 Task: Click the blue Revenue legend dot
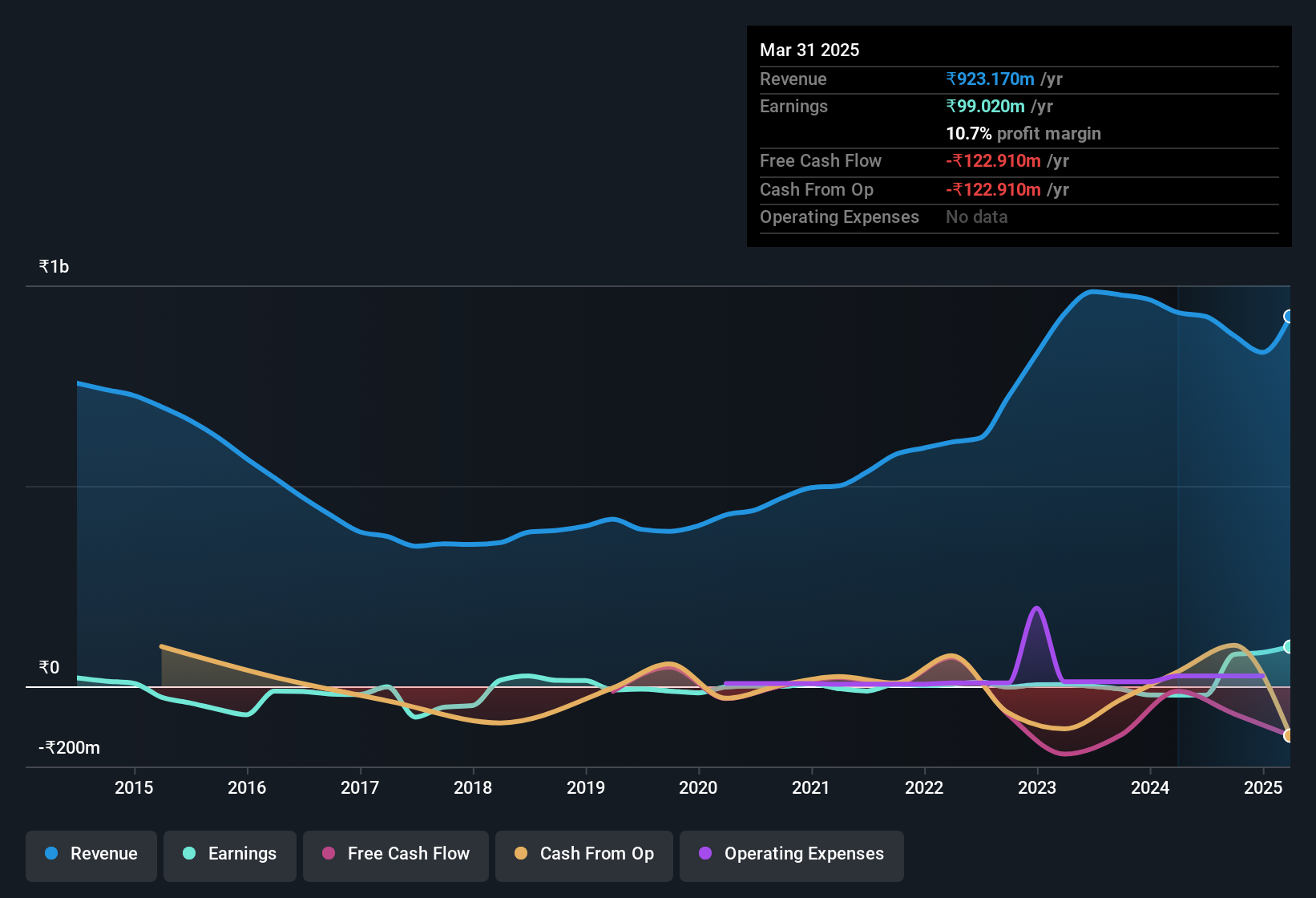tap(50, 854)
